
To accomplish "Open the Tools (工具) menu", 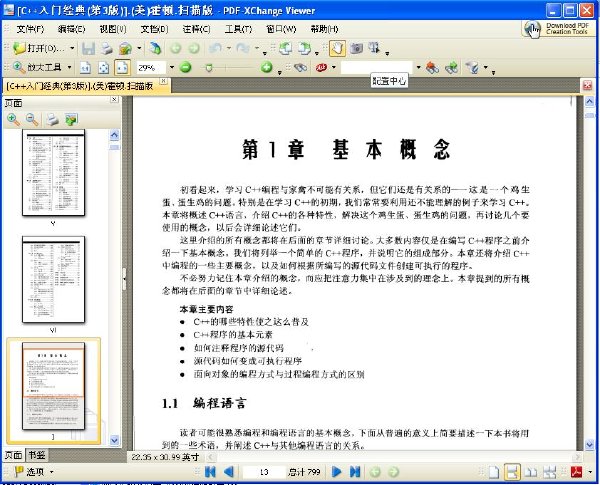I will (238, 29).
